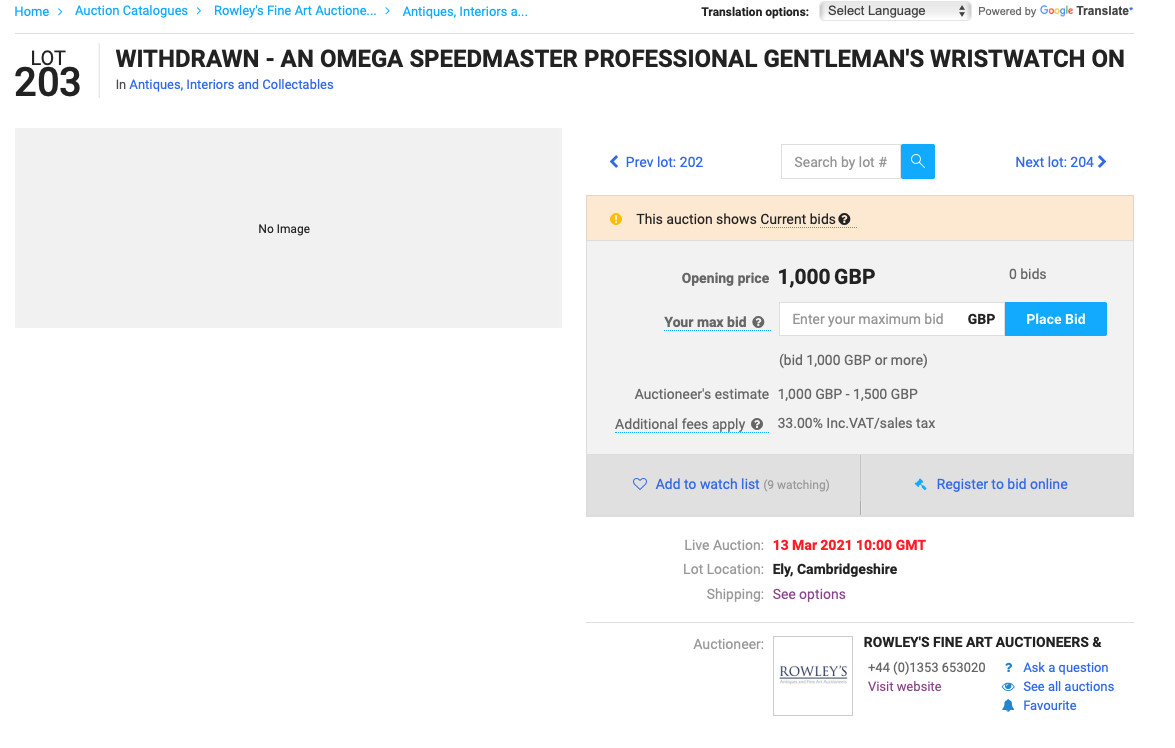This screenshot has height=748, width=1175.
Task: Click the gavel register icon
Action: tap(921, 484)
